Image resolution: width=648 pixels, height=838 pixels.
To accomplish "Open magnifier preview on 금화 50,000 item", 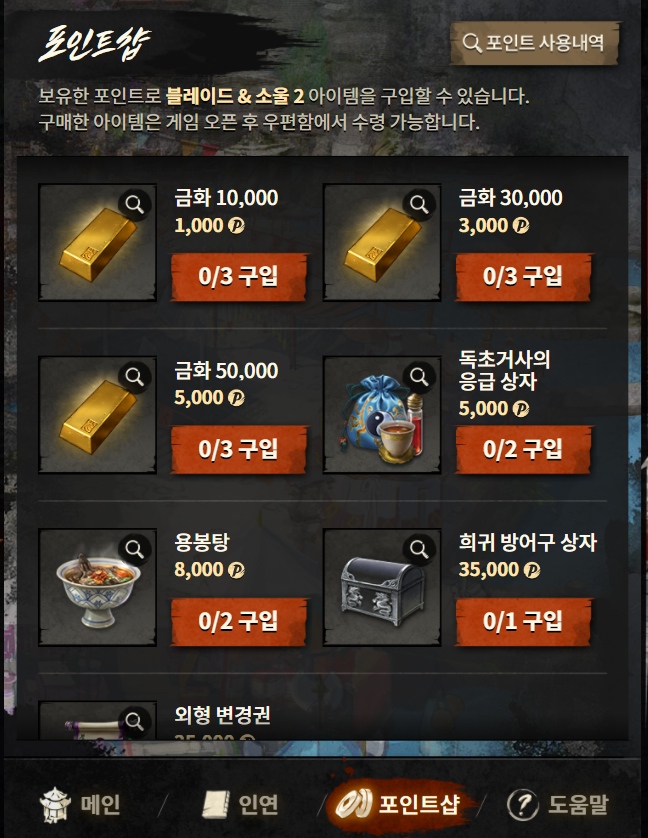I will pyautogui.click(x=135, y=377).
